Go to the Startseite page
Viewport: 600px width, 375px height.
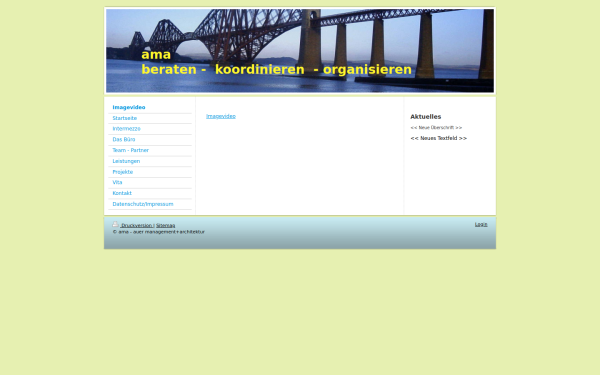150,118
